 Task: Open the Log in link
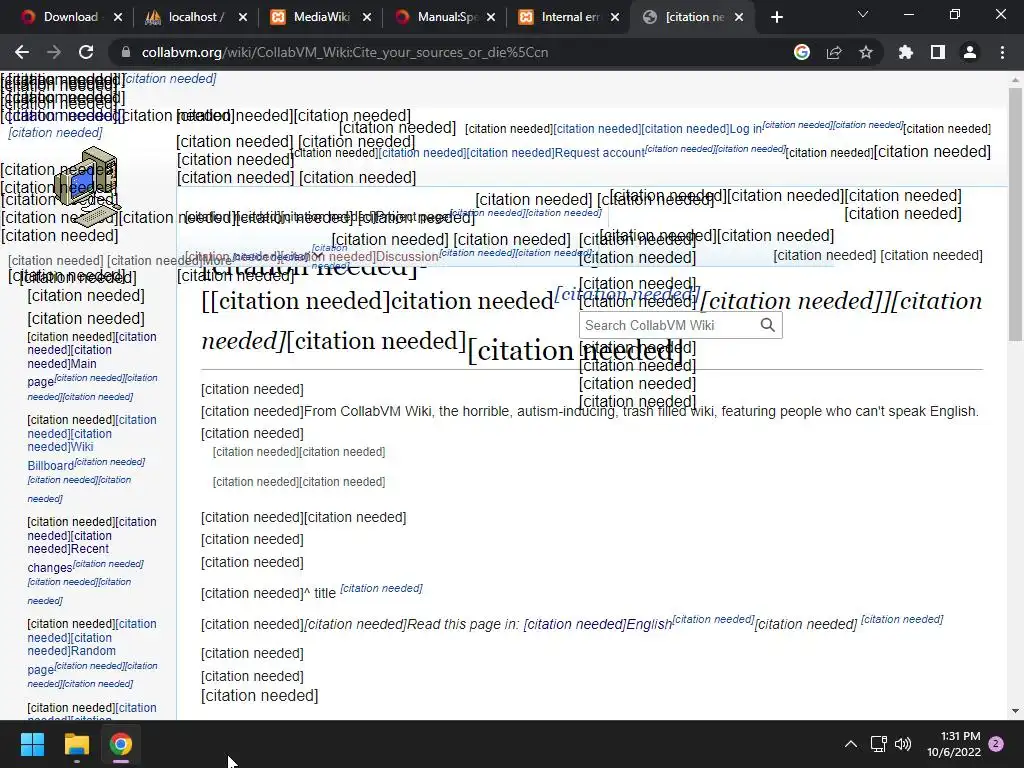(x=745, y=129)
